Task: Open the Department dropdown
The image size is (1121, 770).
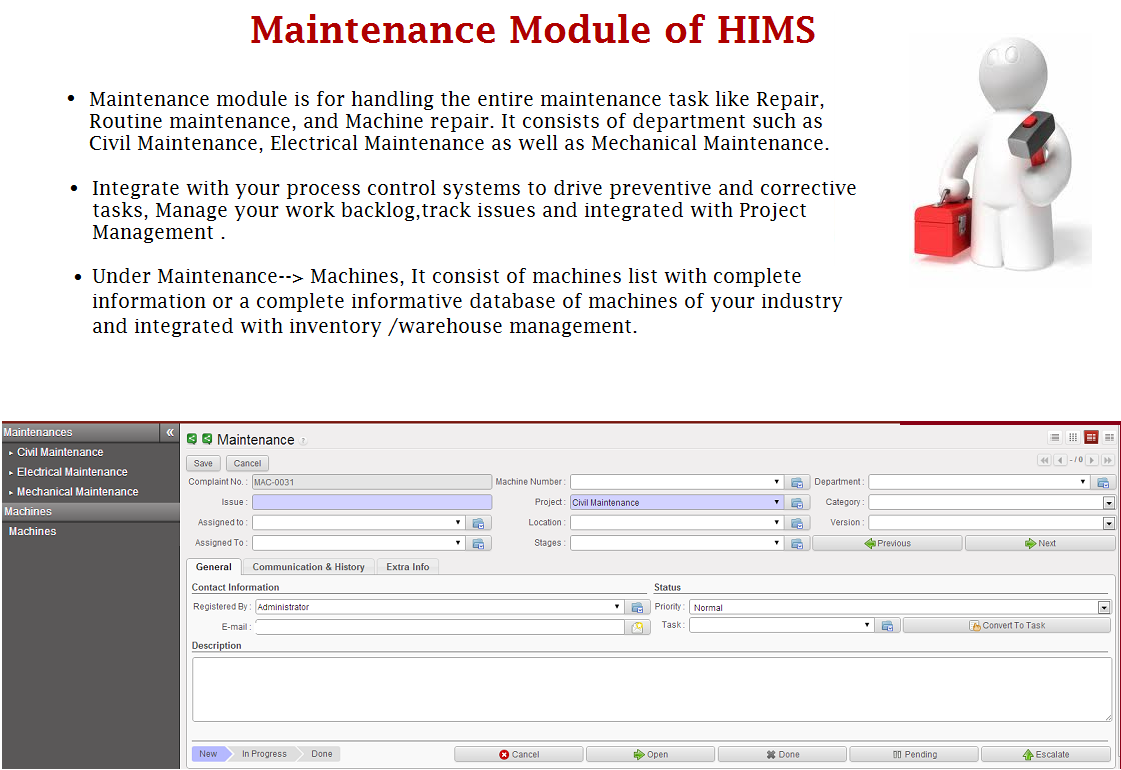Action: (x=1082, y=482)
